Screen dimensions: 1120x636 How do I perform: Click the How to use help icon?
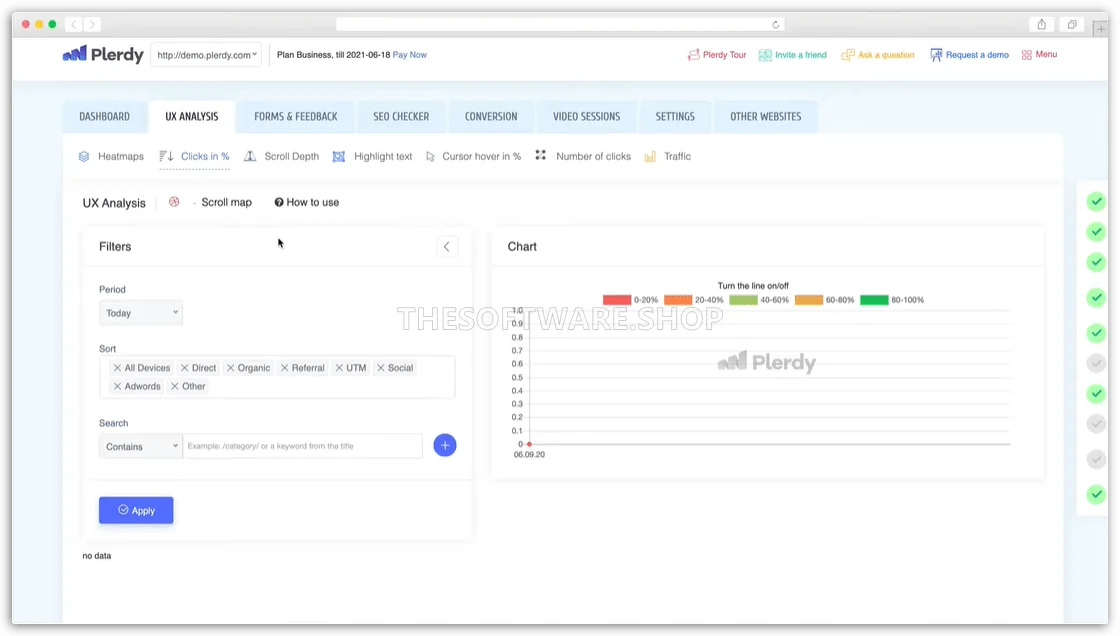pyautogui.click(x=279, y=202)
